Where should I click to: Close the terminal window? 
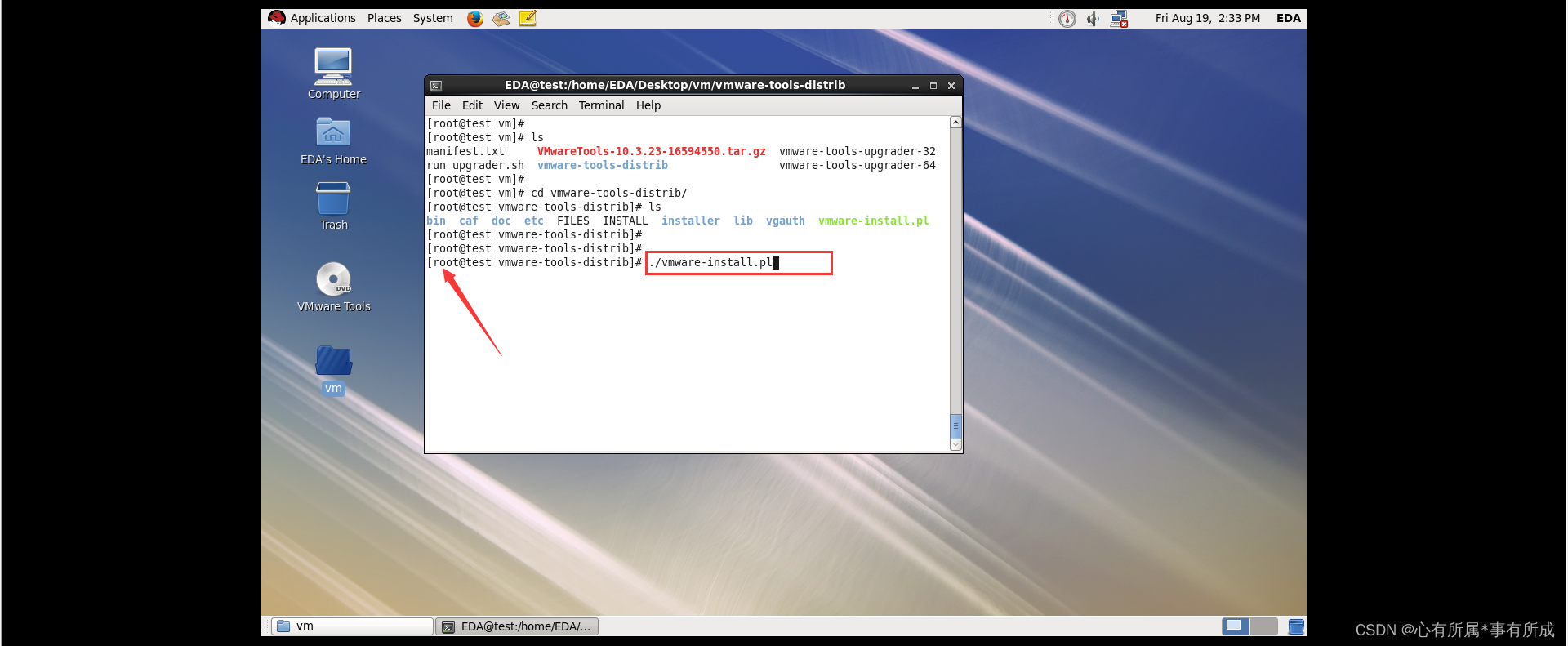point(951,85)
